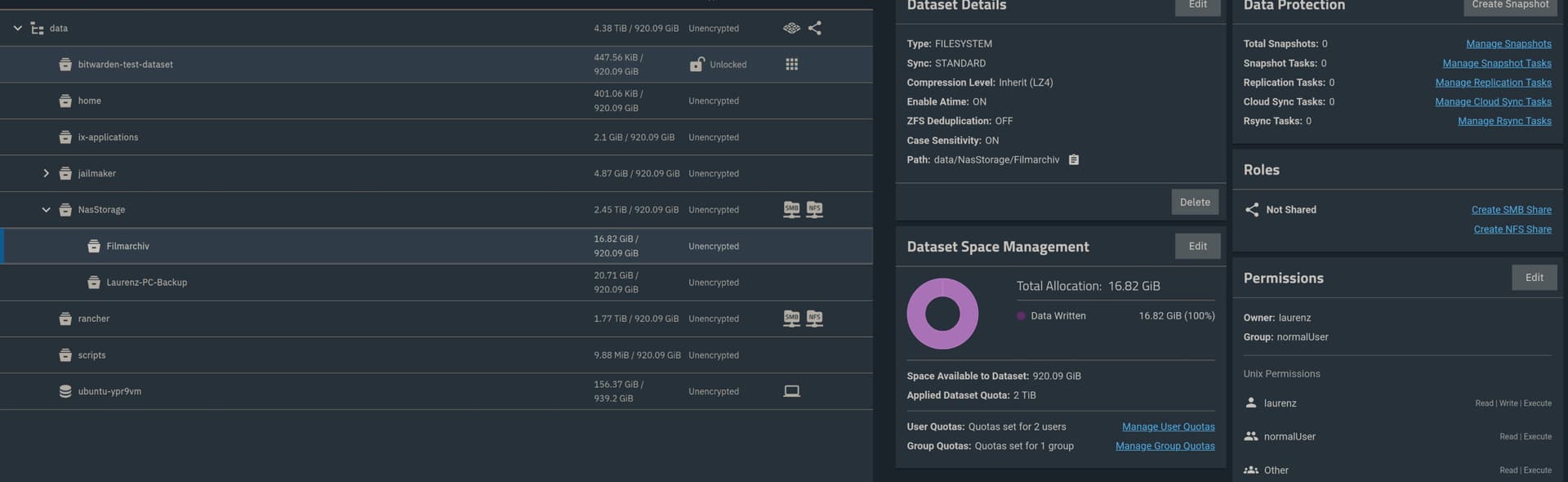The height and width of the screenshot is (482, 1568).
Task: Collapse the NasStorage dataset
Action: coord(46,210)
